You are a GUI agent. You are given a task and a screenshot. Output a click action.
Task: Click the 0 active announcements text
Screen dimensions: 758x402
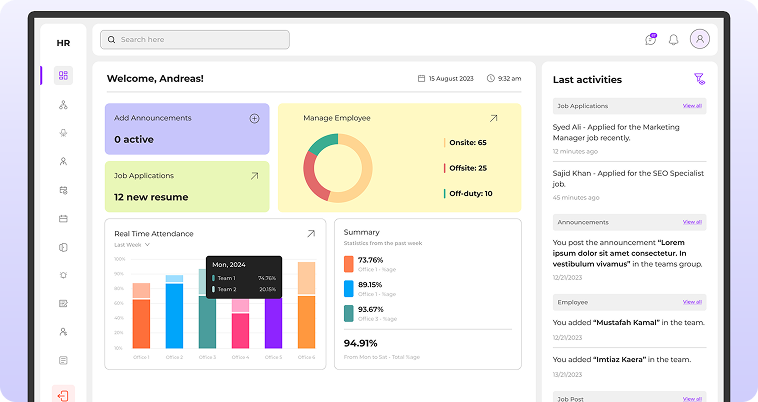pyautogui.click(x=134, y=140)
